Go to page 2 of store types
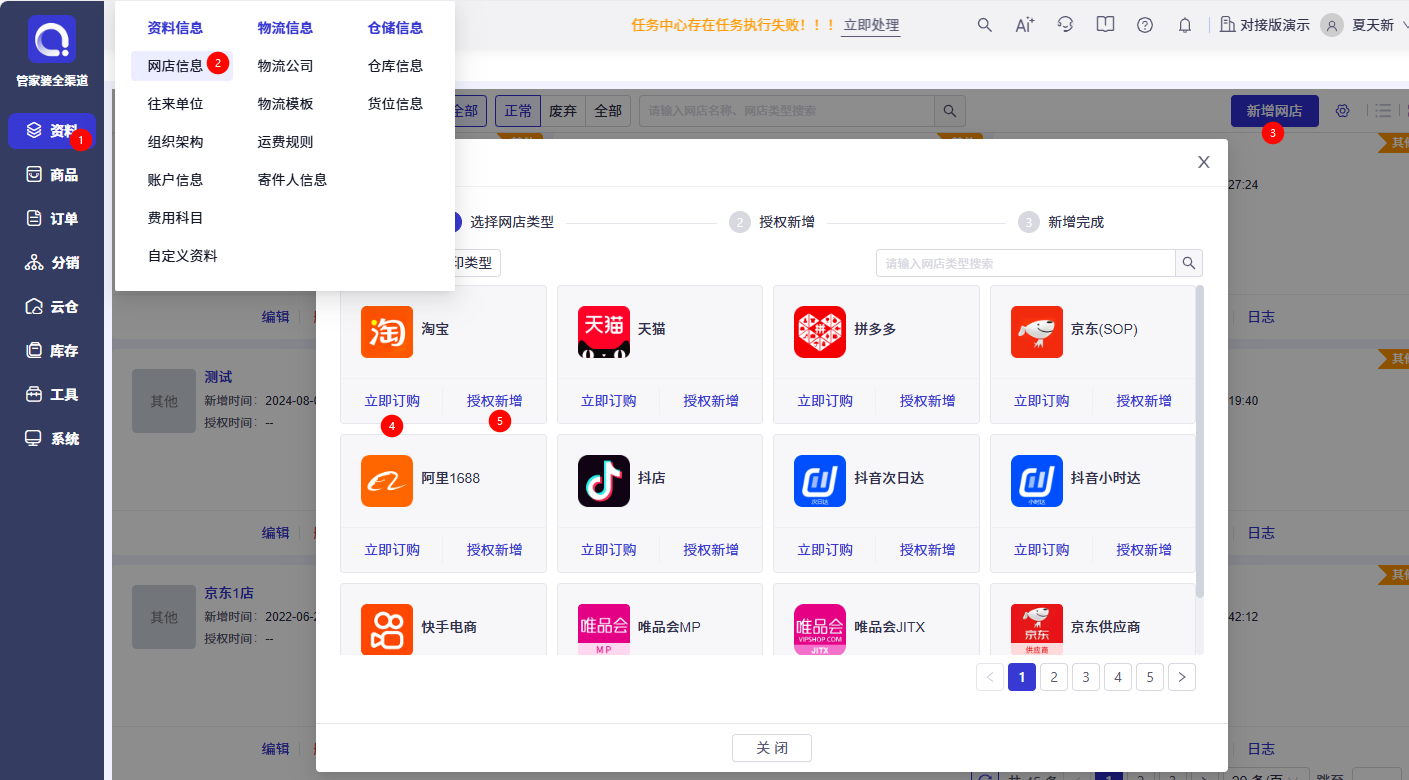Viewport: 1409px width, 780px height. 1053,677
